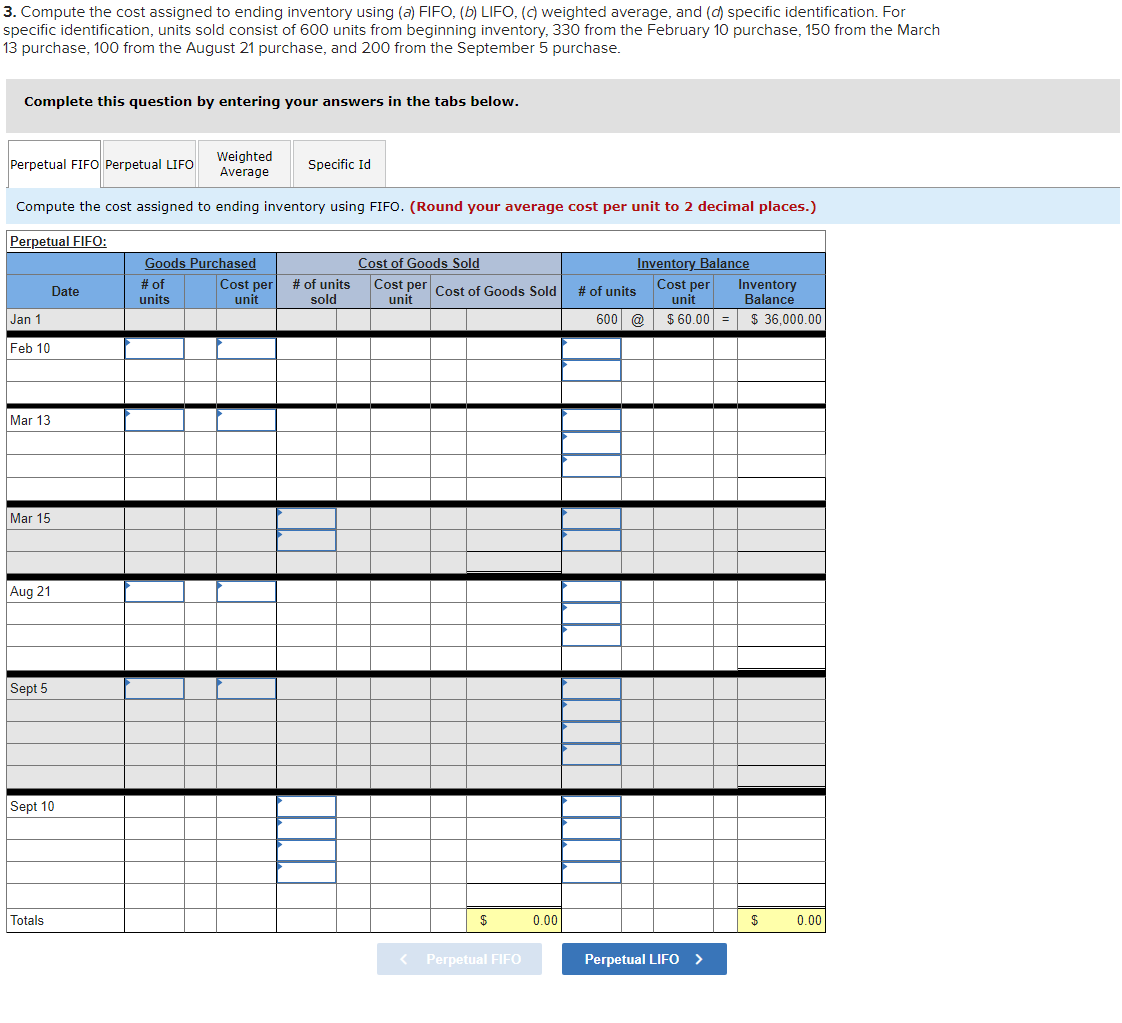Open the Perpetual FIFO tab
The height and width of the screenshot is (1023, 1122).
pyautogui.click(x=54, y=164)
